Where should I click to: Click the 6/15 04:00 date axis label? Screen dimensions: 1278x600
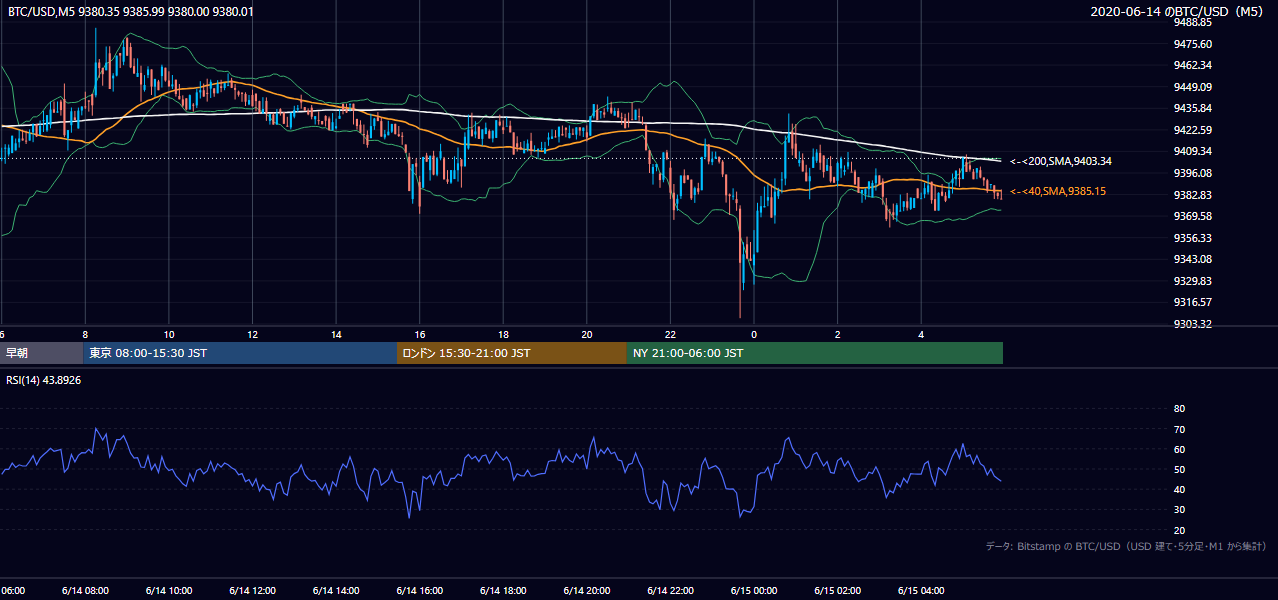tap(921, 591)
